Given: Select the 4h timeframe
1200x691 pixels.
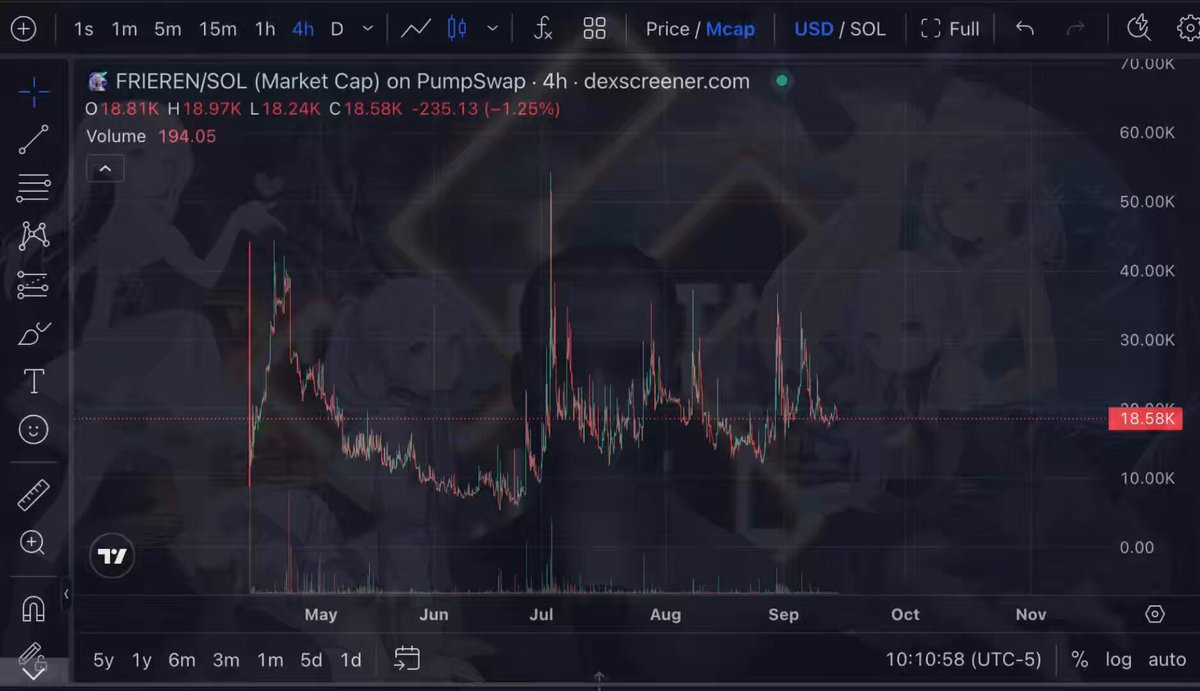Looking at the screenshot, I should (303, 29).
